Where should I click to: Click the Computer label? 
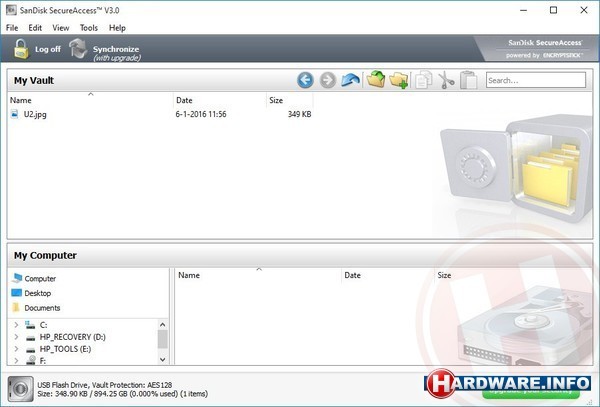pos(40,278)
